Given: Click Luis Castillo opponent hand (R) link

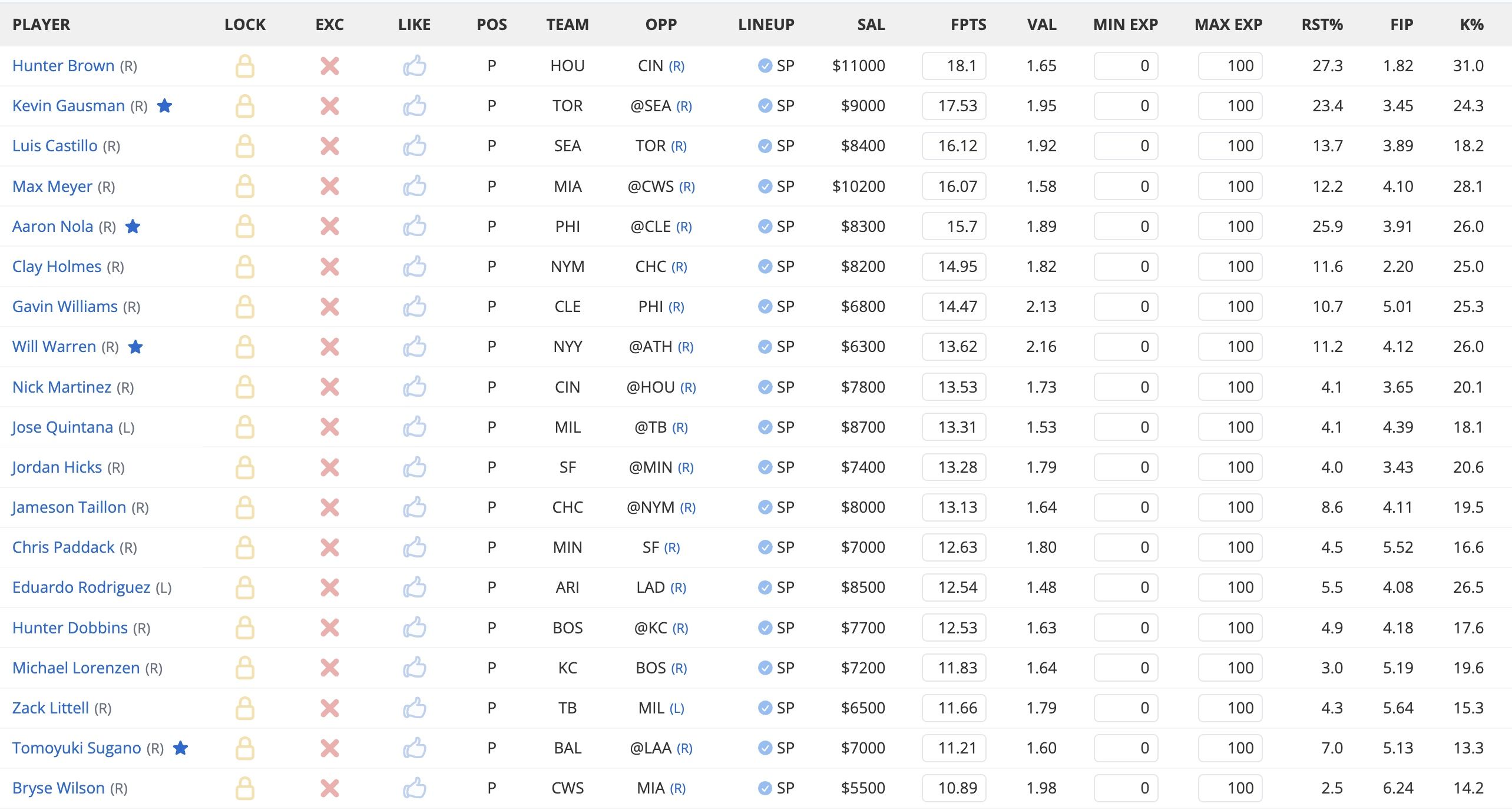Looking at the screenshot, I should tap(679, 147).
